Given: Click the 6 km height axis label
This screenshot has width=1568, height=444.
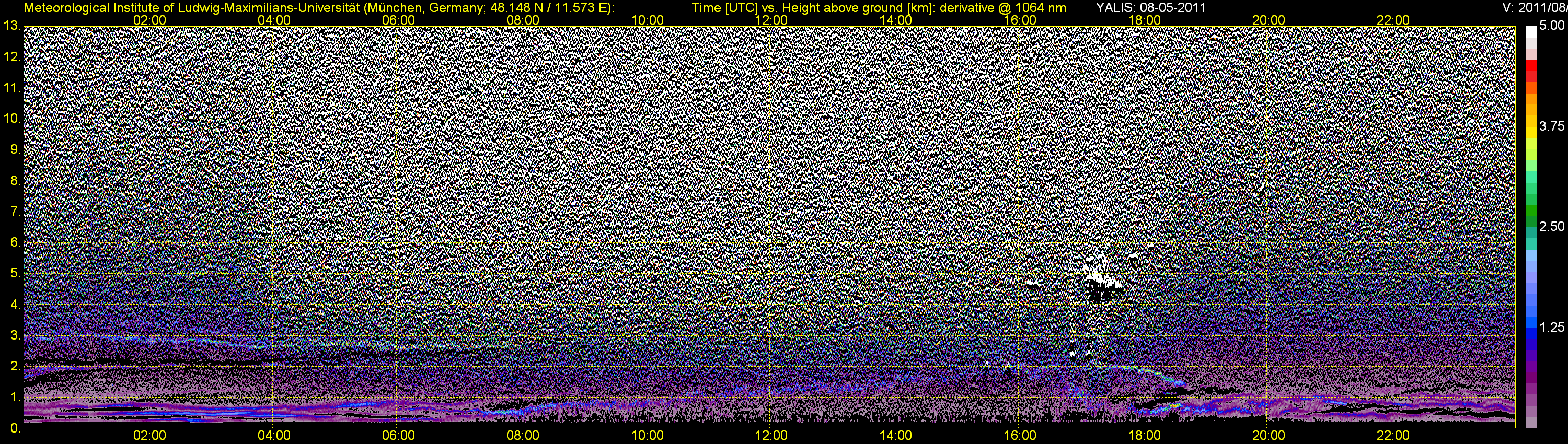Looking at the screenshot, I should pyautogui.click(x=15, y=242).
